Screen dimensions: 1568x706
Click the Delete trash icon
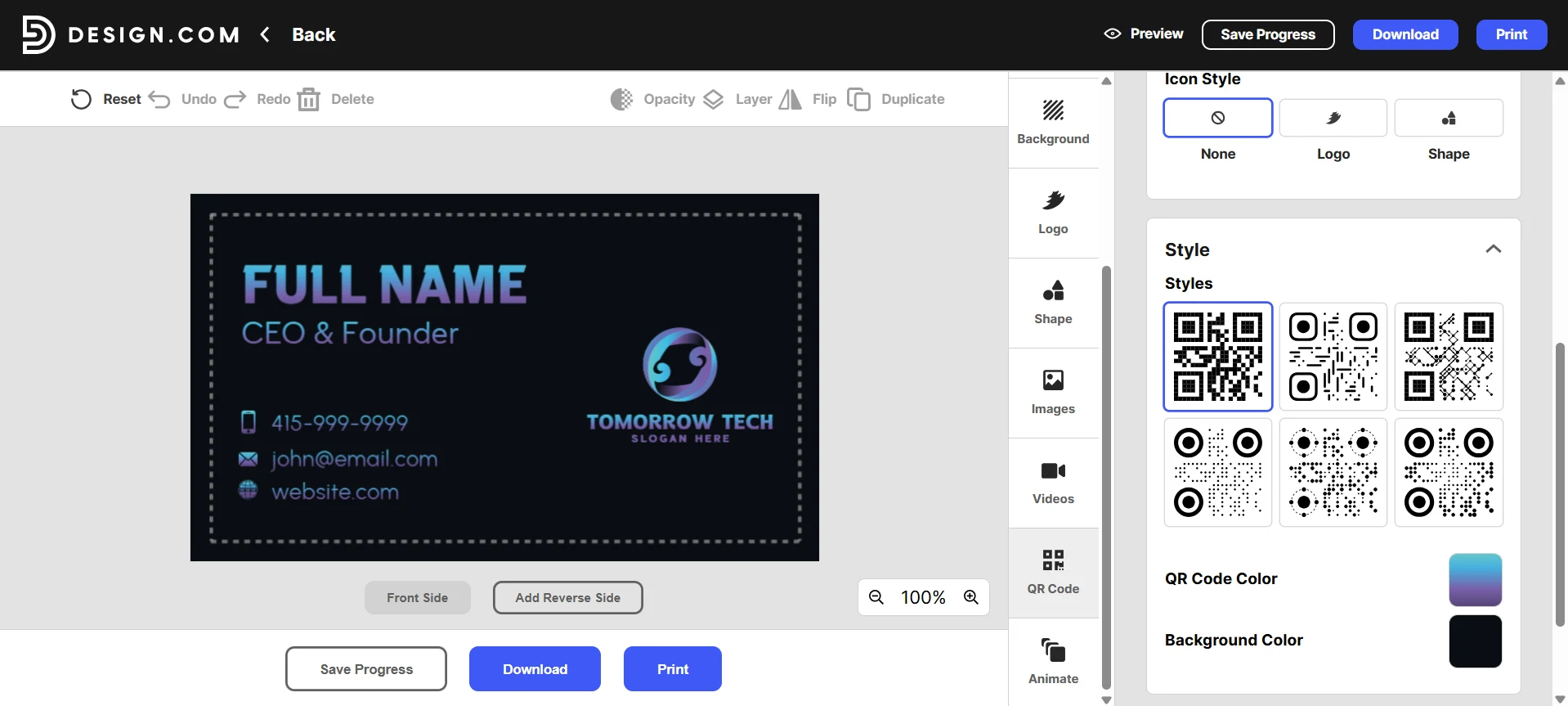coord(309,99)
